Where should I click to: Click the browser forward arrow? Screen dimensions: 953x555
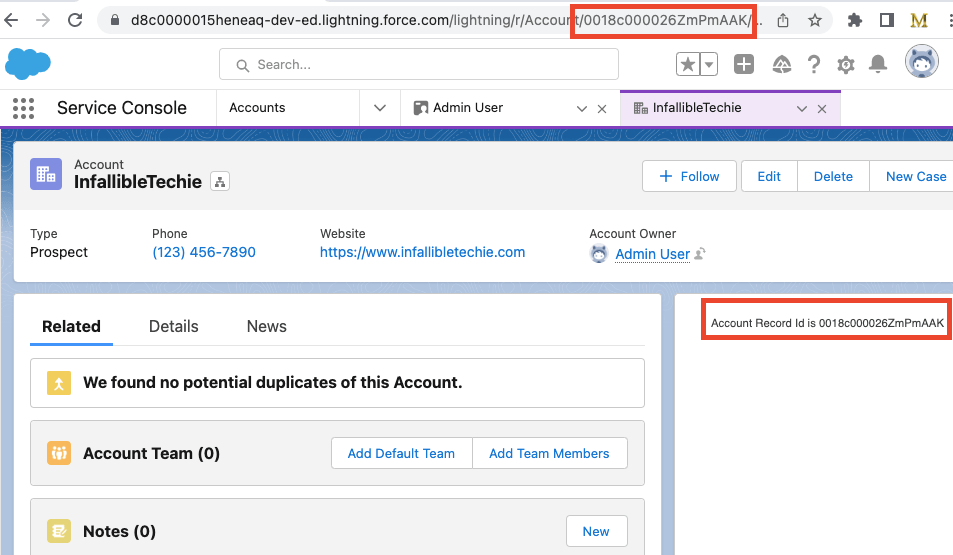click(x=43, y=20)
